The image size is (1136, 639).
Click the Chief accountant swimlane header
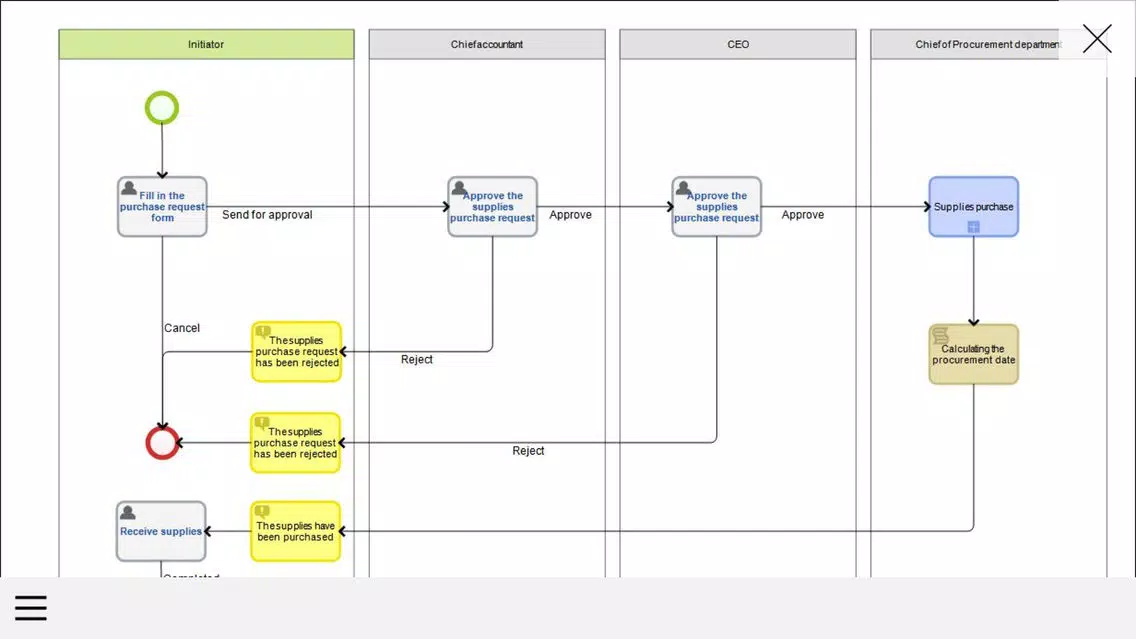[487, 44]
